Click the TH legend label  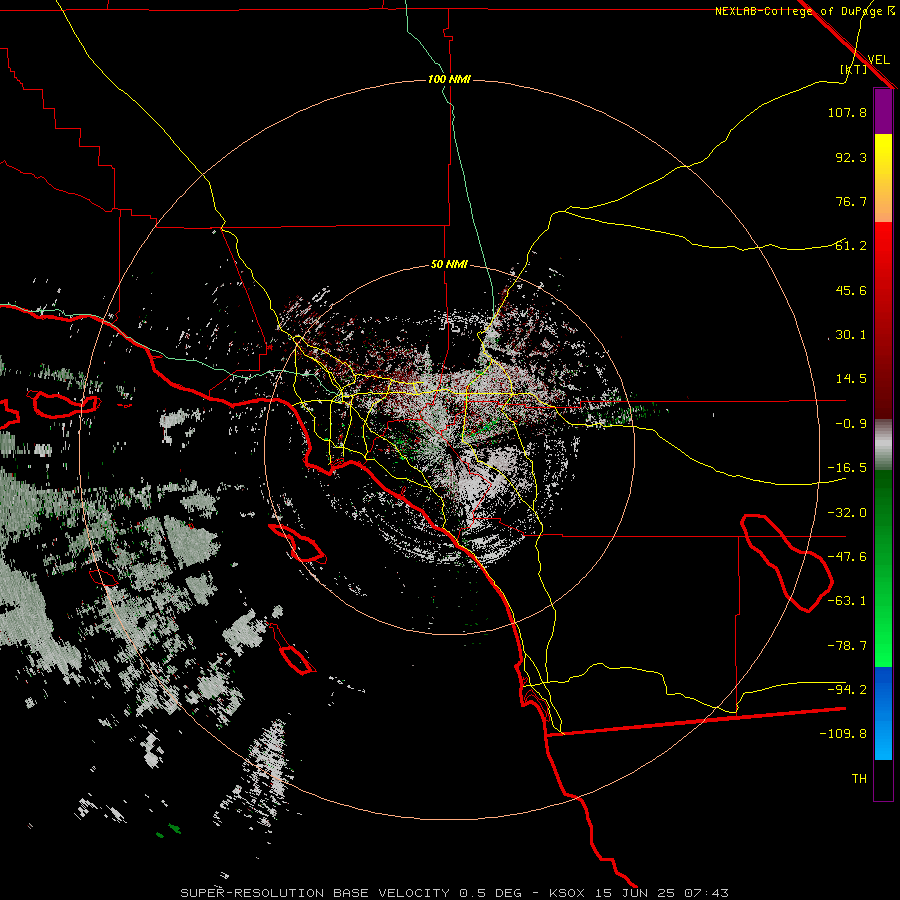point(859,779)
